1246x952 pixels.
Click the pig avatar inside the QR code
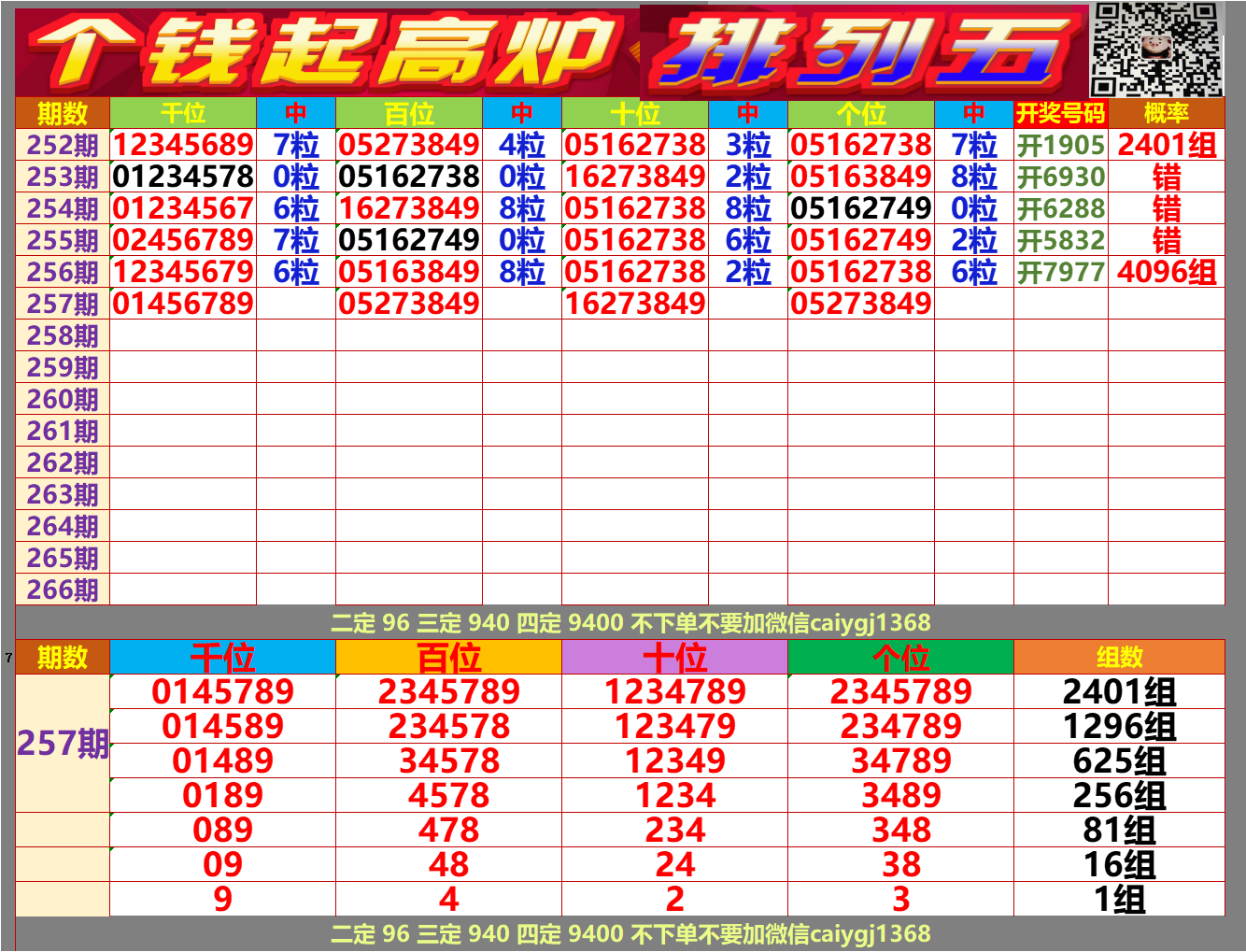click(1156, 49)
